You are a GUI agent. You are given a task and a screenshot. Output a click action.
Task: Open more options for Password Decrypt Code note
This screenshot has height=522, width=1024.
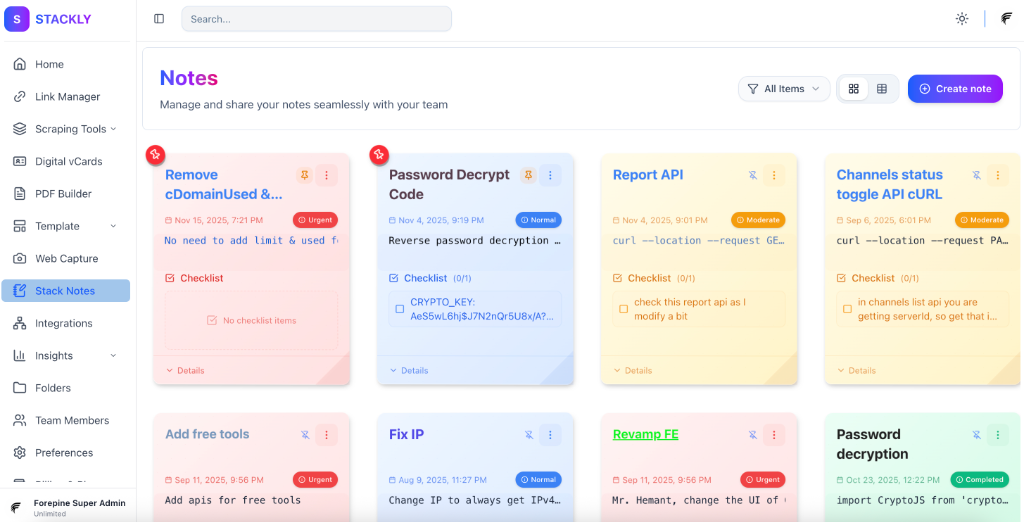pos(551,175)
